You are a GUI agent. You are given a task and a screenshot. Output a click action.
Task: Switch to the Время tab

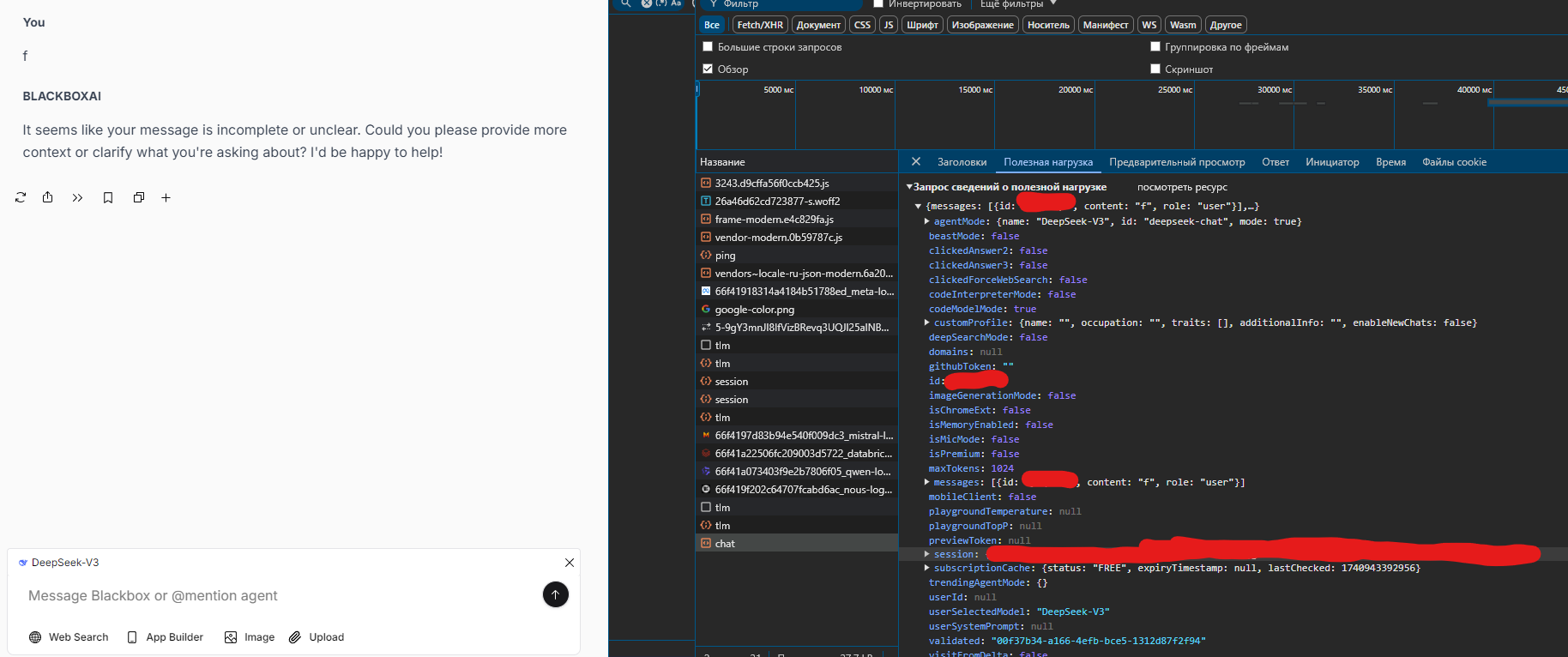tap(1390, 162)
